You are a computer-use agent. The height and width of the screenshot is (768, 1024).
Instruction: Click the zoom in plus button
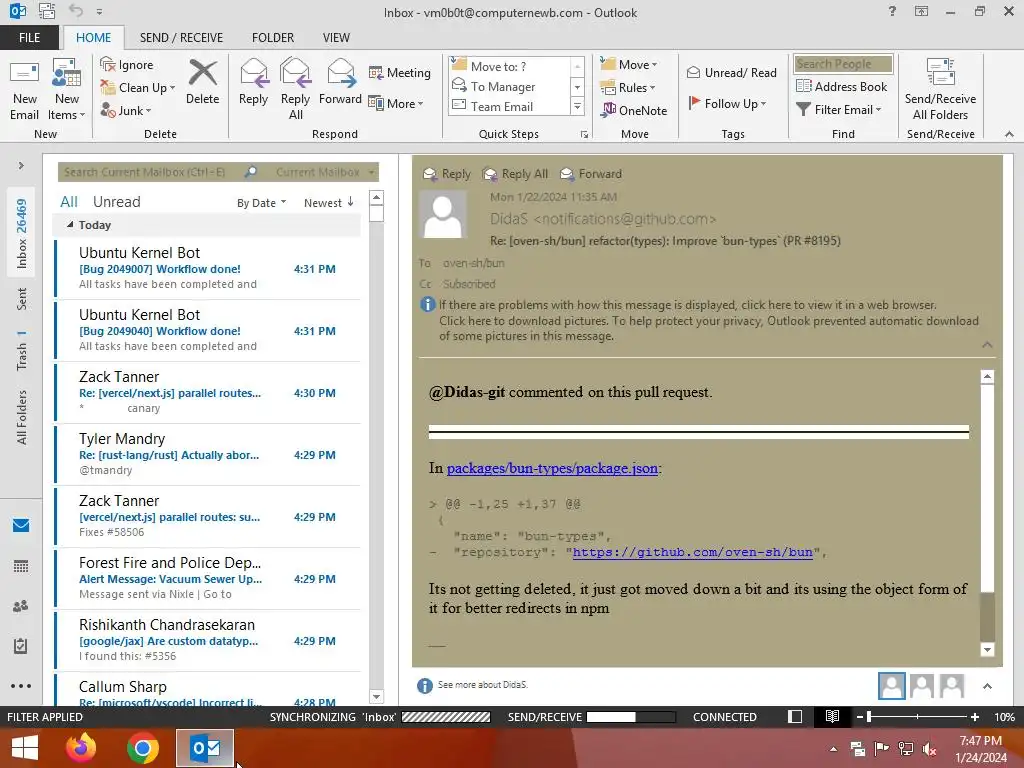point(975,717)
